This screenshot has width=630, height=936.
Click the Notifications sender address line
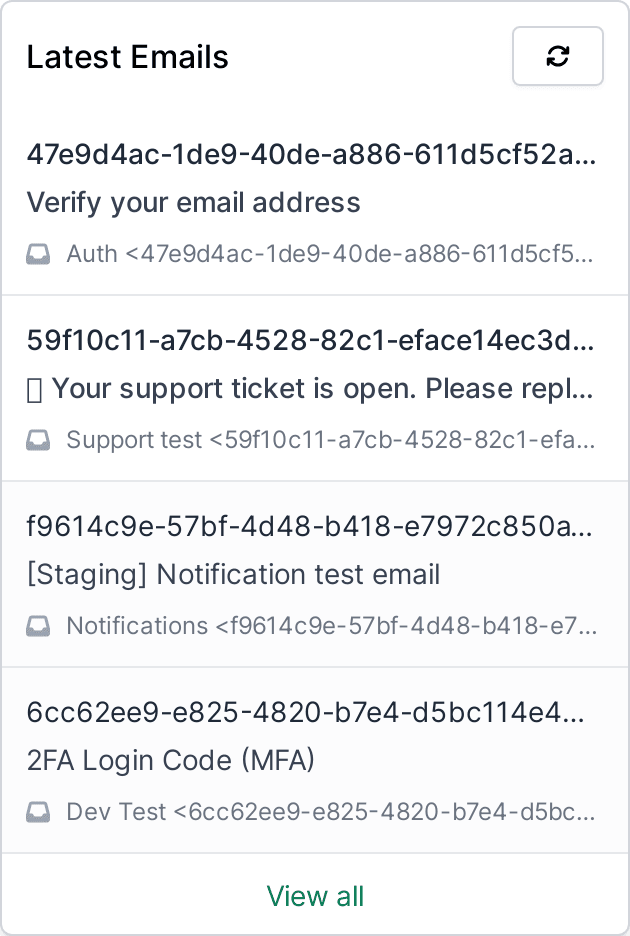330,625
